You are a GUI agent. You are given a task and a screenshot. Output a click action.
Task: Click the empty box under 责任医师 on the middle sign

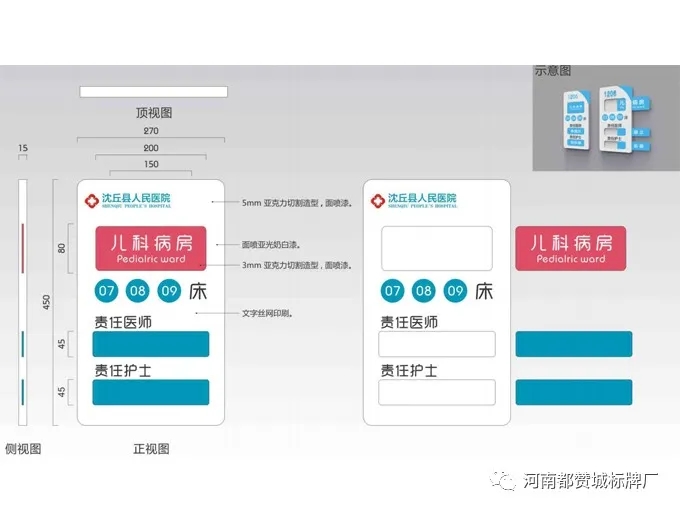[436, 344]
